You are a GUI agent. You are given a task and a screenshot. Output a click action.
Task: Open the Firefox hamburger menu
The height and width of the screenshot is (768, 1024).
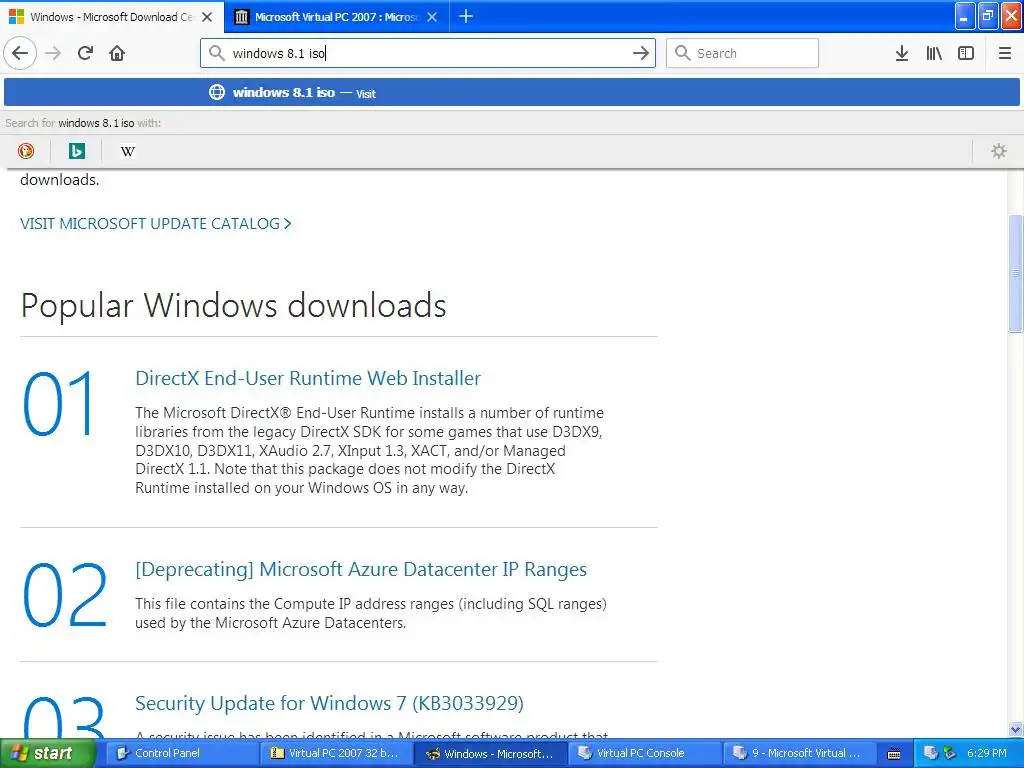click(x=1005, y=53)
